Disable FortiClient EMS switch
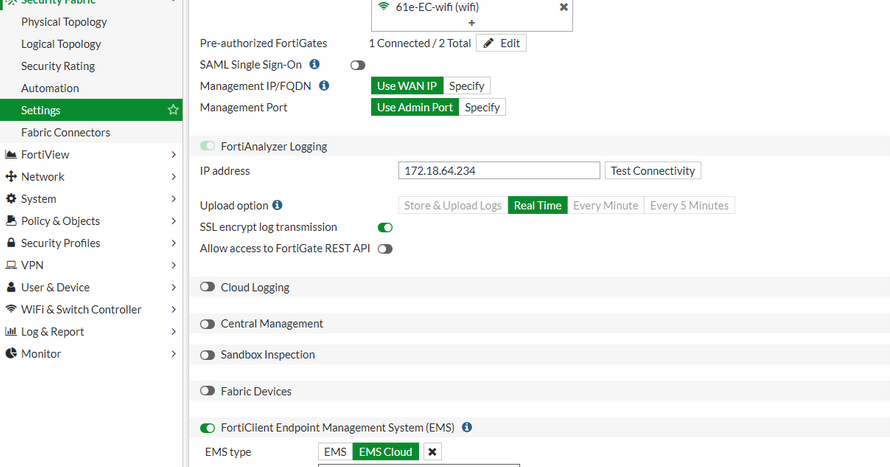890x467 pixels. tap(207, 428)
